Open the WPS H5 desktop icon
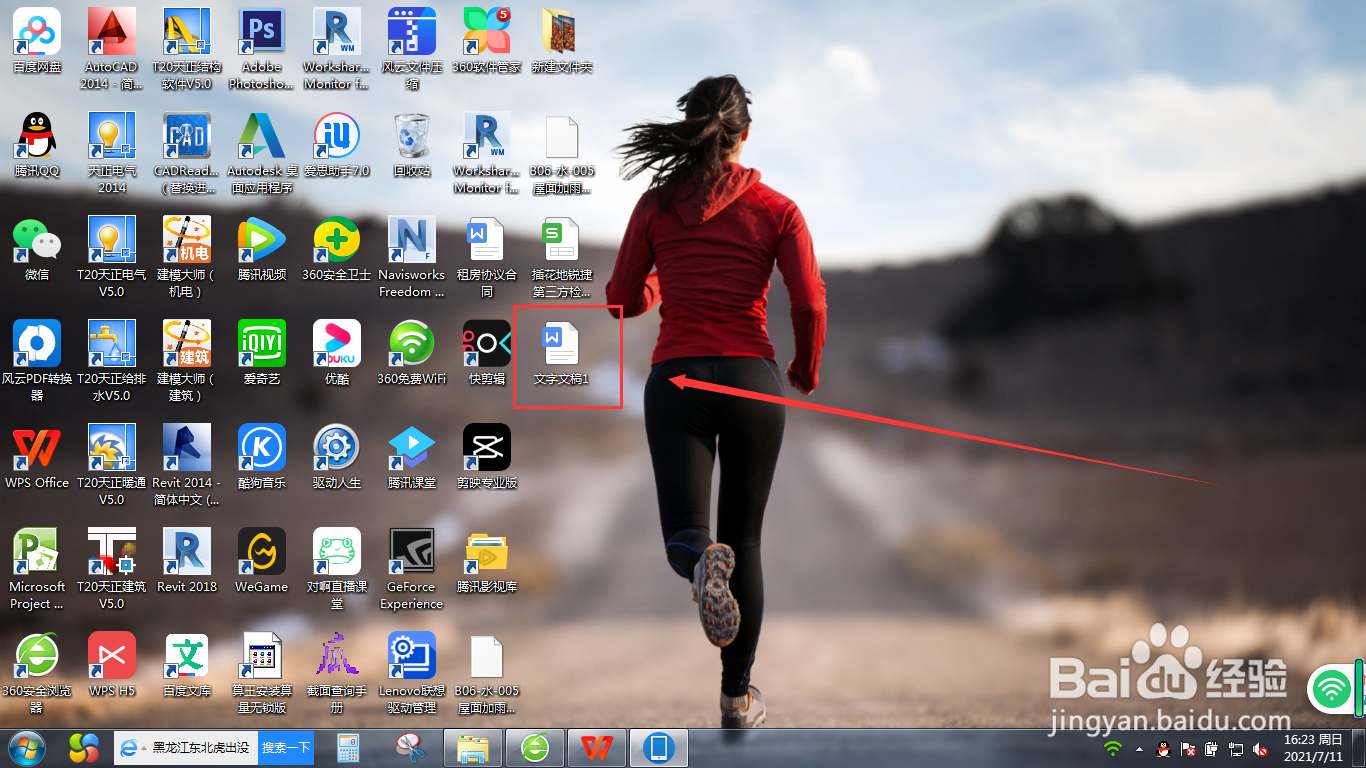Viewport: 1366px width, 768px height. tap(112, 665)
